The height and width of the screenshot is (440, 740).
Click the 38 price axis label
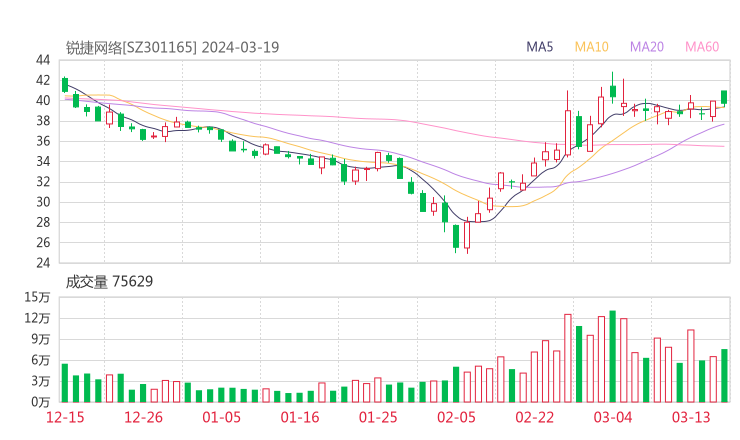tap(43, 121)
